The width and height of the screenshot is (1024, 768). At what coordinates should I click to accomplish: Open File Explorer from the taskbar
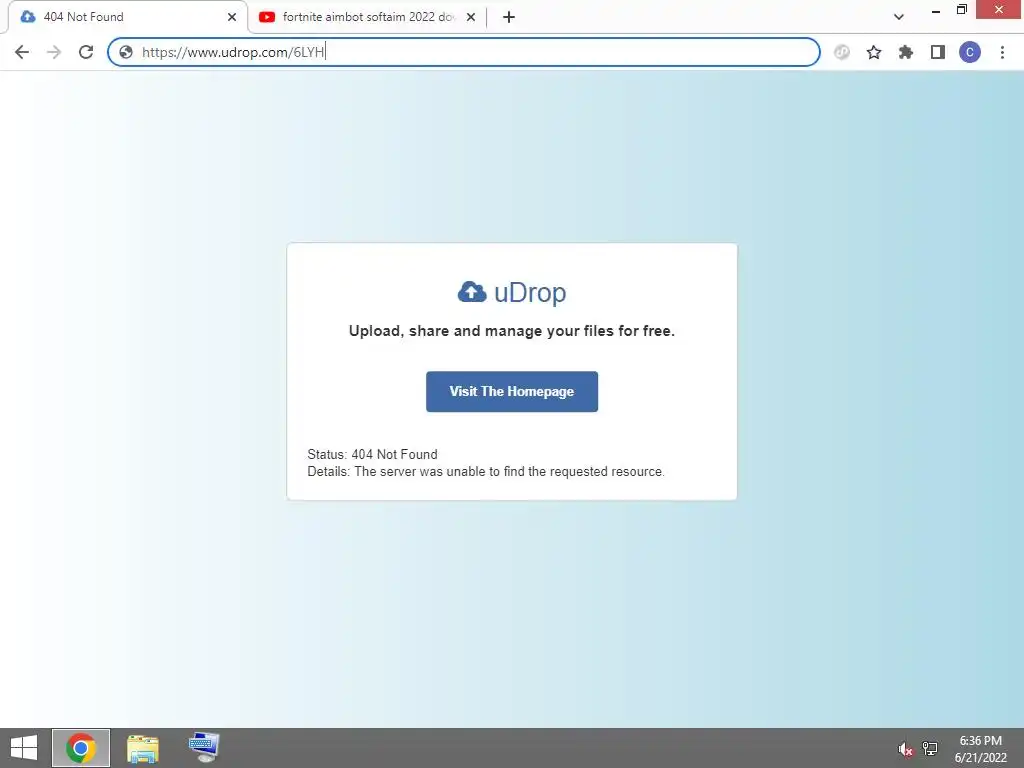142,748
